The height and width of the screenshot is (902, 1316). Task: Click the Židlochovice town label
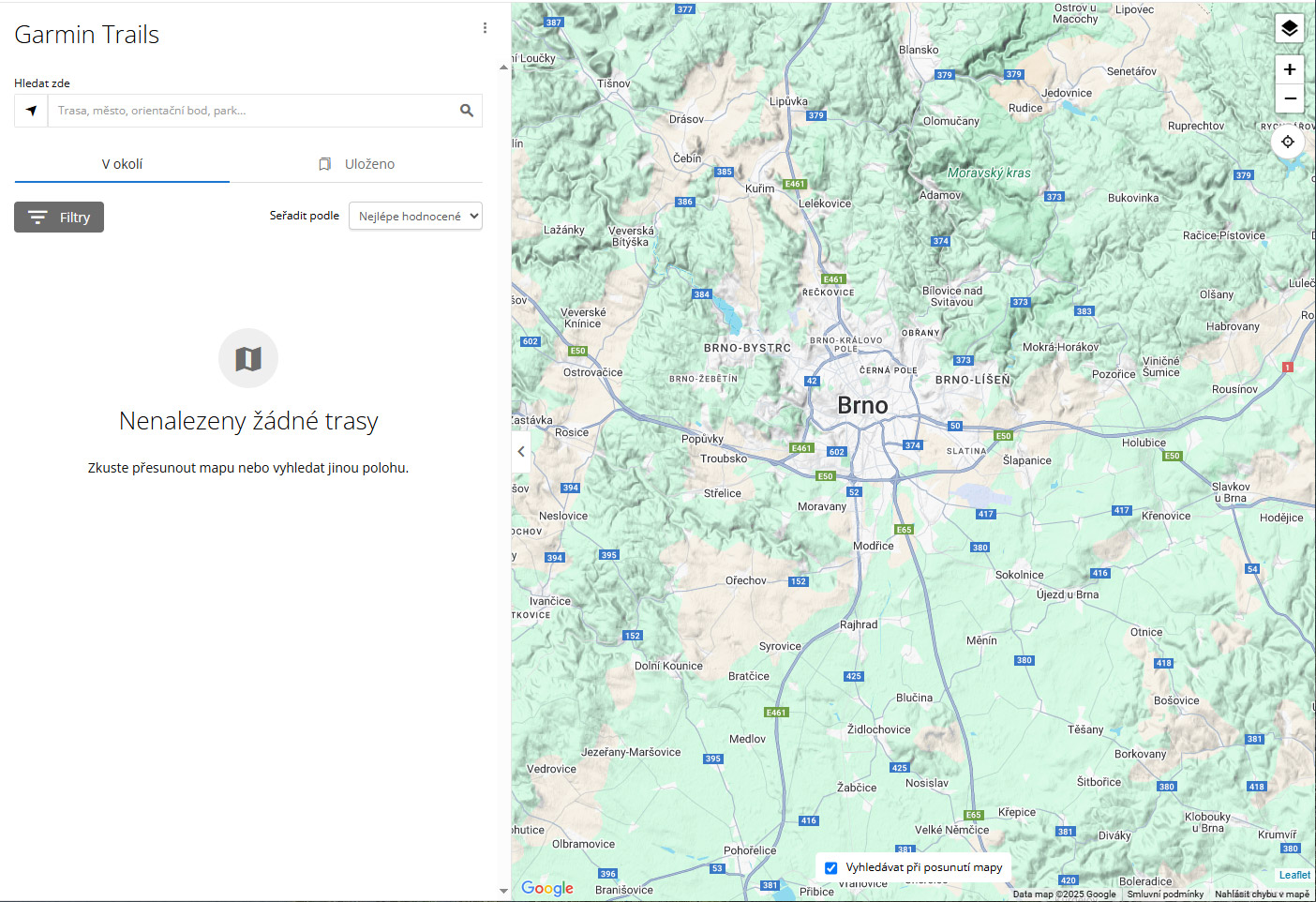point(878,729)
